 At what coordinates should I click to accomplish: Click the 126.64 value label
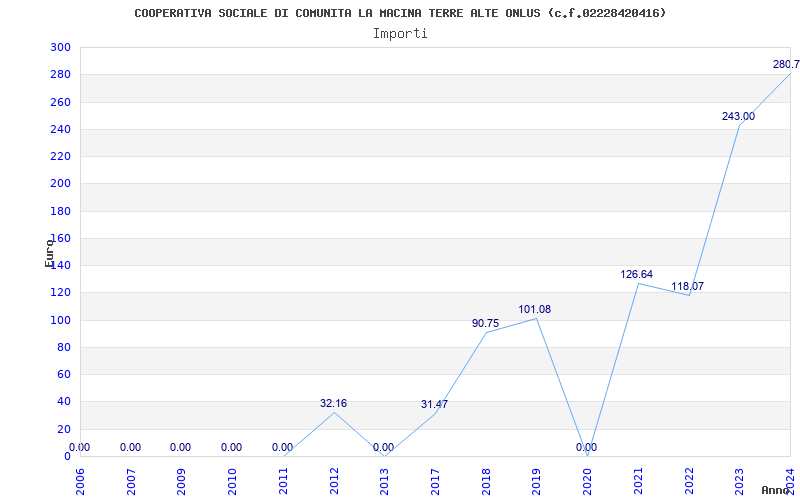pos(636,274)
